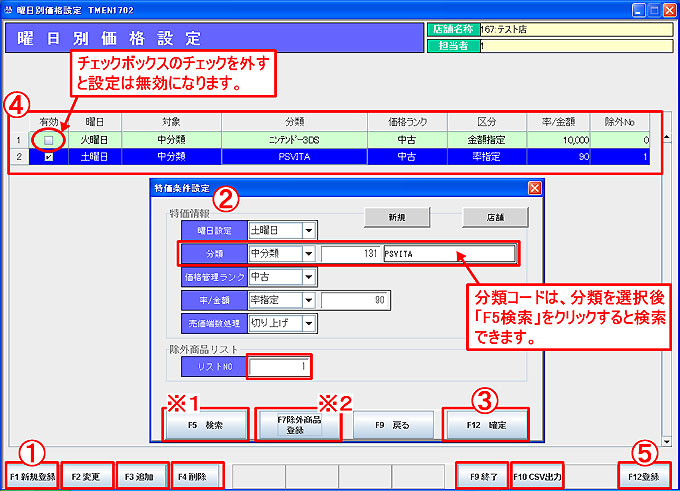Click the 分類 column header

pyautogui.click(x=294, y=122)
